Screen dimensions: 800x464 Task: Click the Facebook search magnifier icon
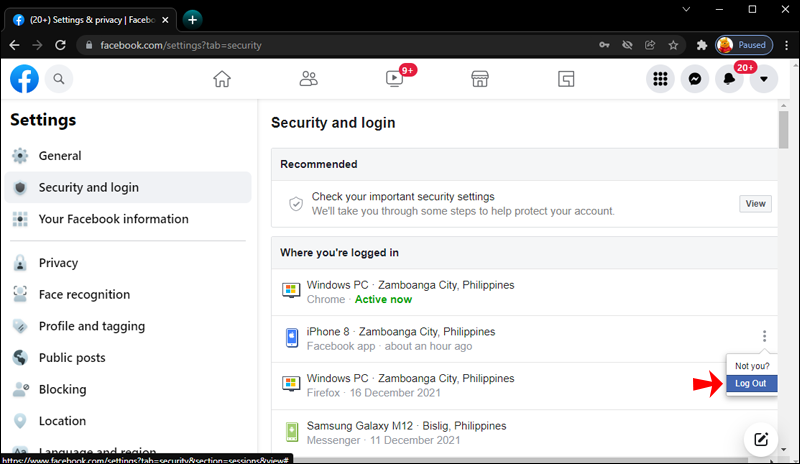pos(58,79)
